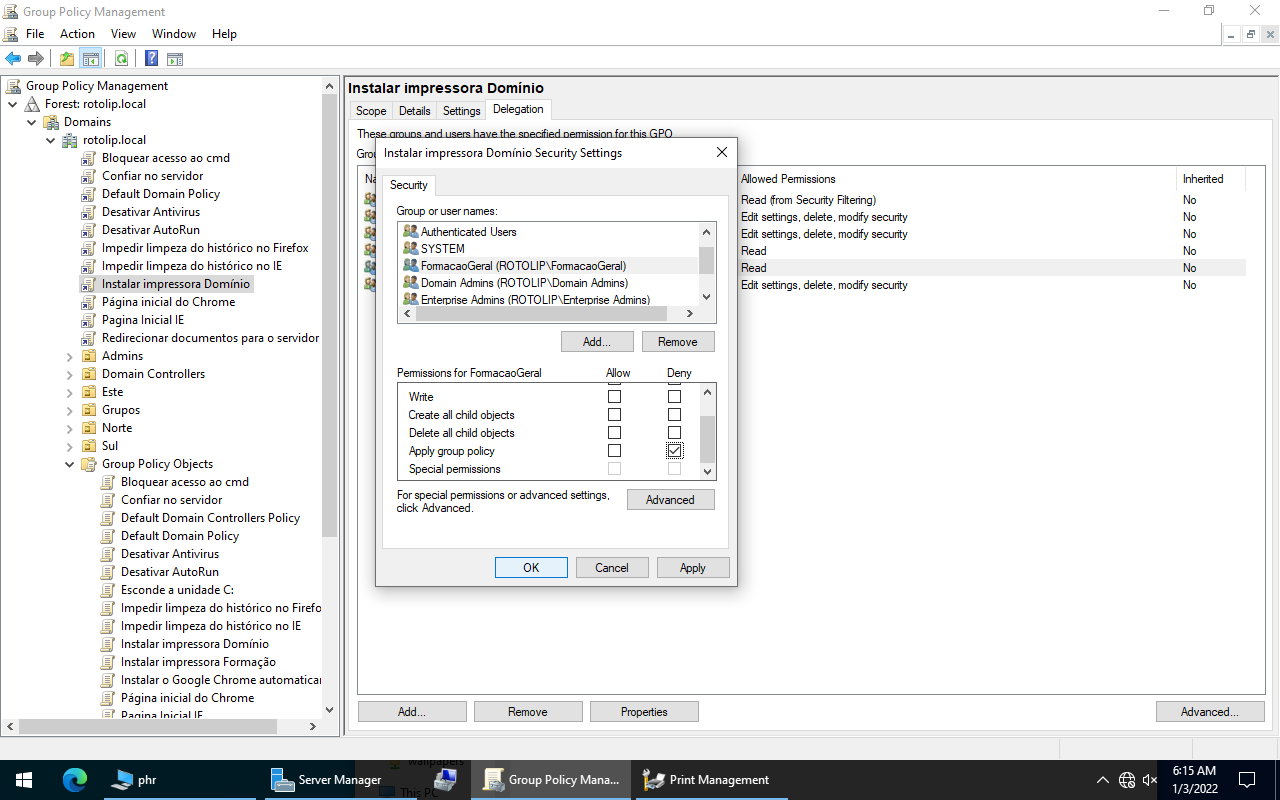Expand the Domain Controllers tree node
The image size is (1280, 800).
coord(69,373)
